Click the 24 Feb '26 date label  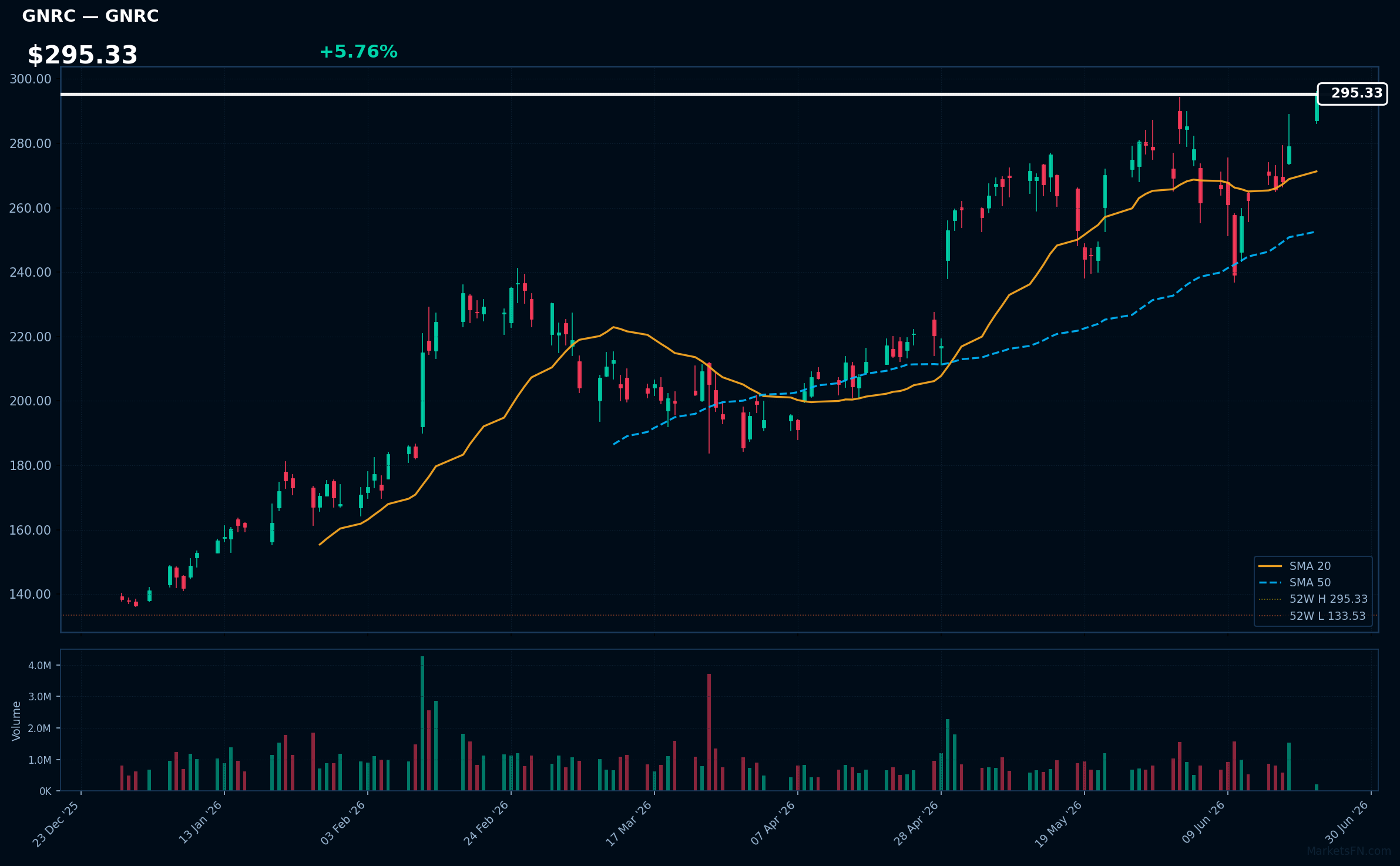pos(486,823)
